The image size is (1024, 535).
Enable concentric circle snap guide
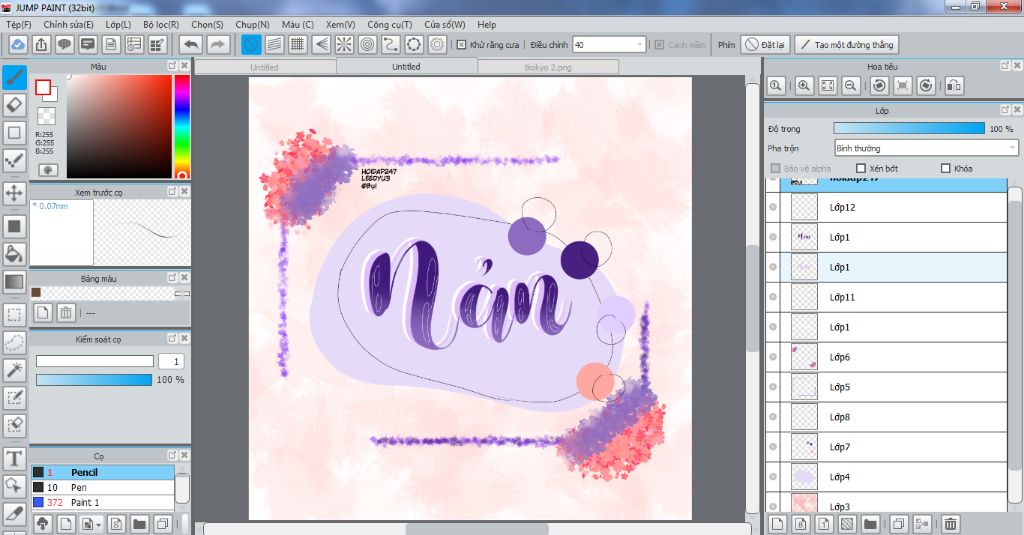368,44
